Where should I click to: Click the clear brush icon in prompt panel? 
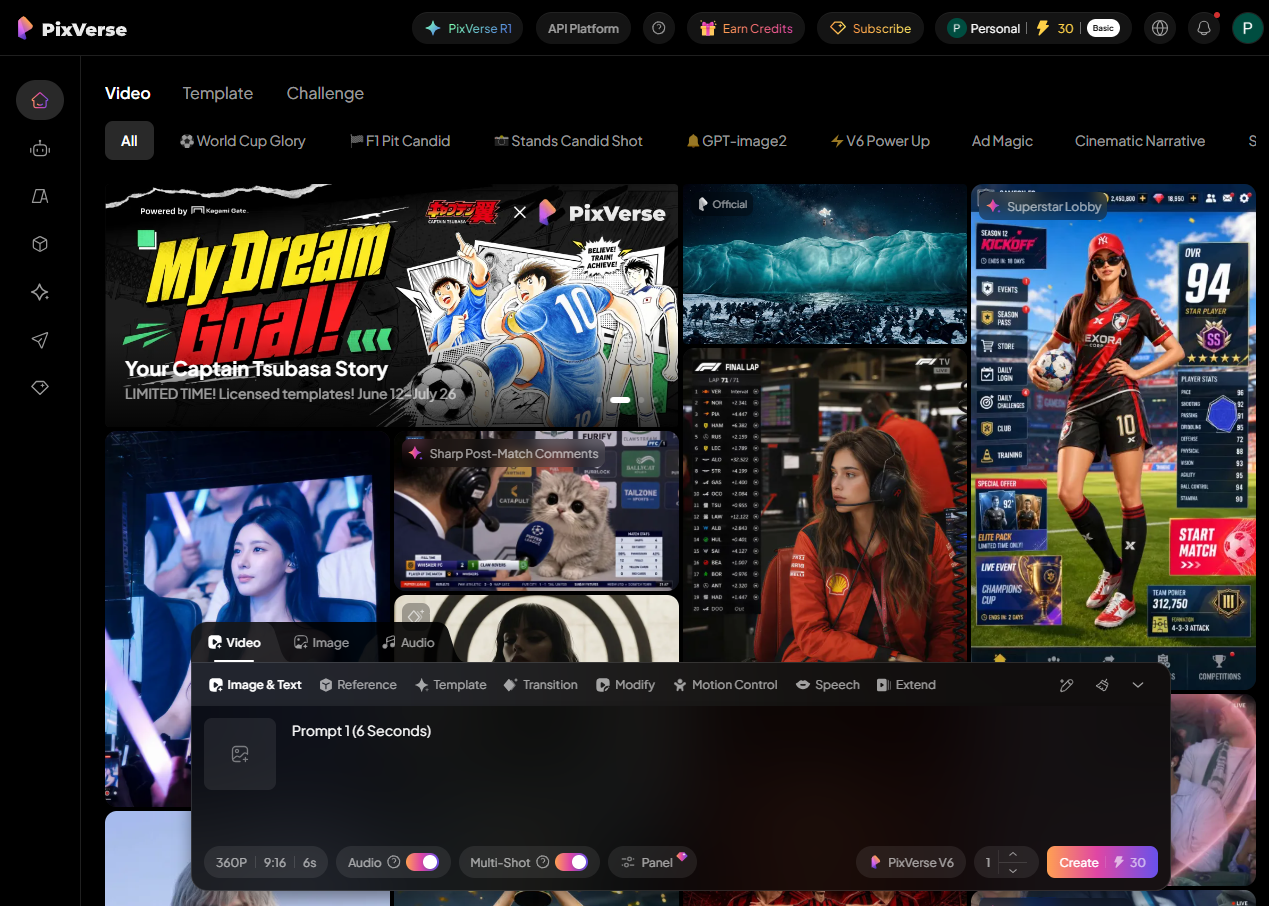pyautogui.click(x=1102, y=685)
